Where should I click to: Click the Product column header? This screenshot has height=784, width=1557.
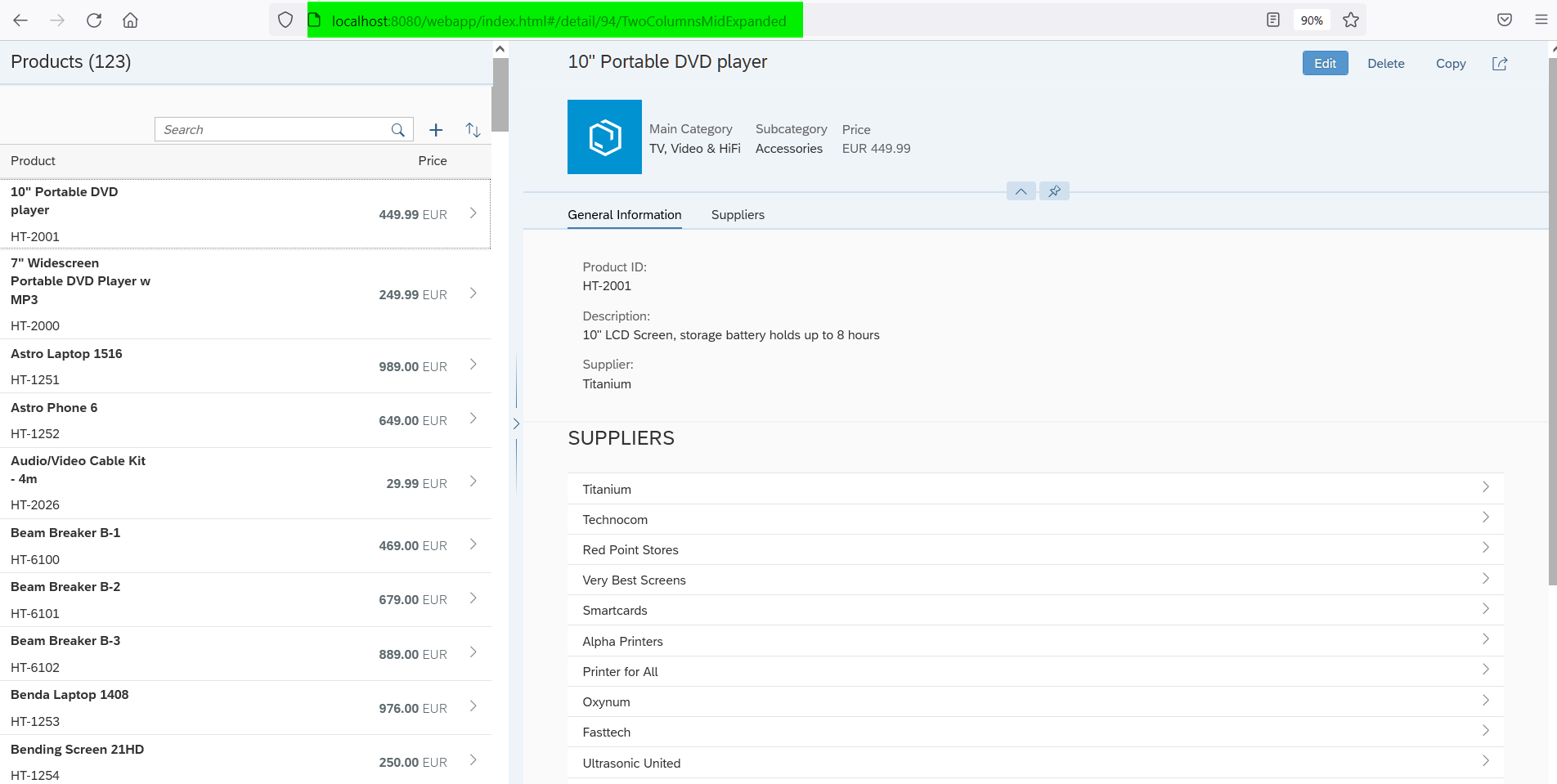(x=33, y=161)
